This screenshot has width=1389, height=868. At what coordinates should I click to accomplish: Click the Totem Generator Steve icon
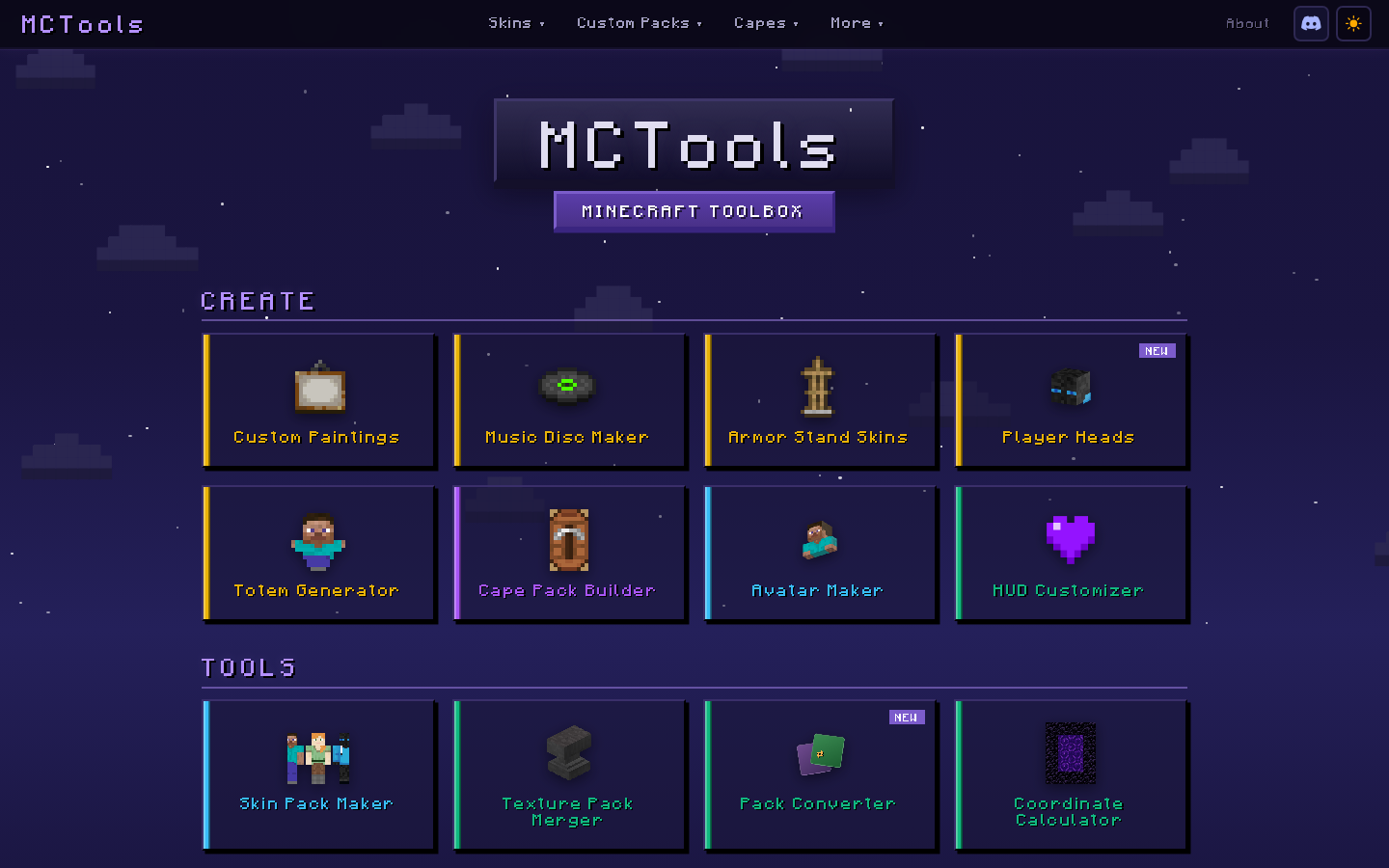(x=318, y=542)
